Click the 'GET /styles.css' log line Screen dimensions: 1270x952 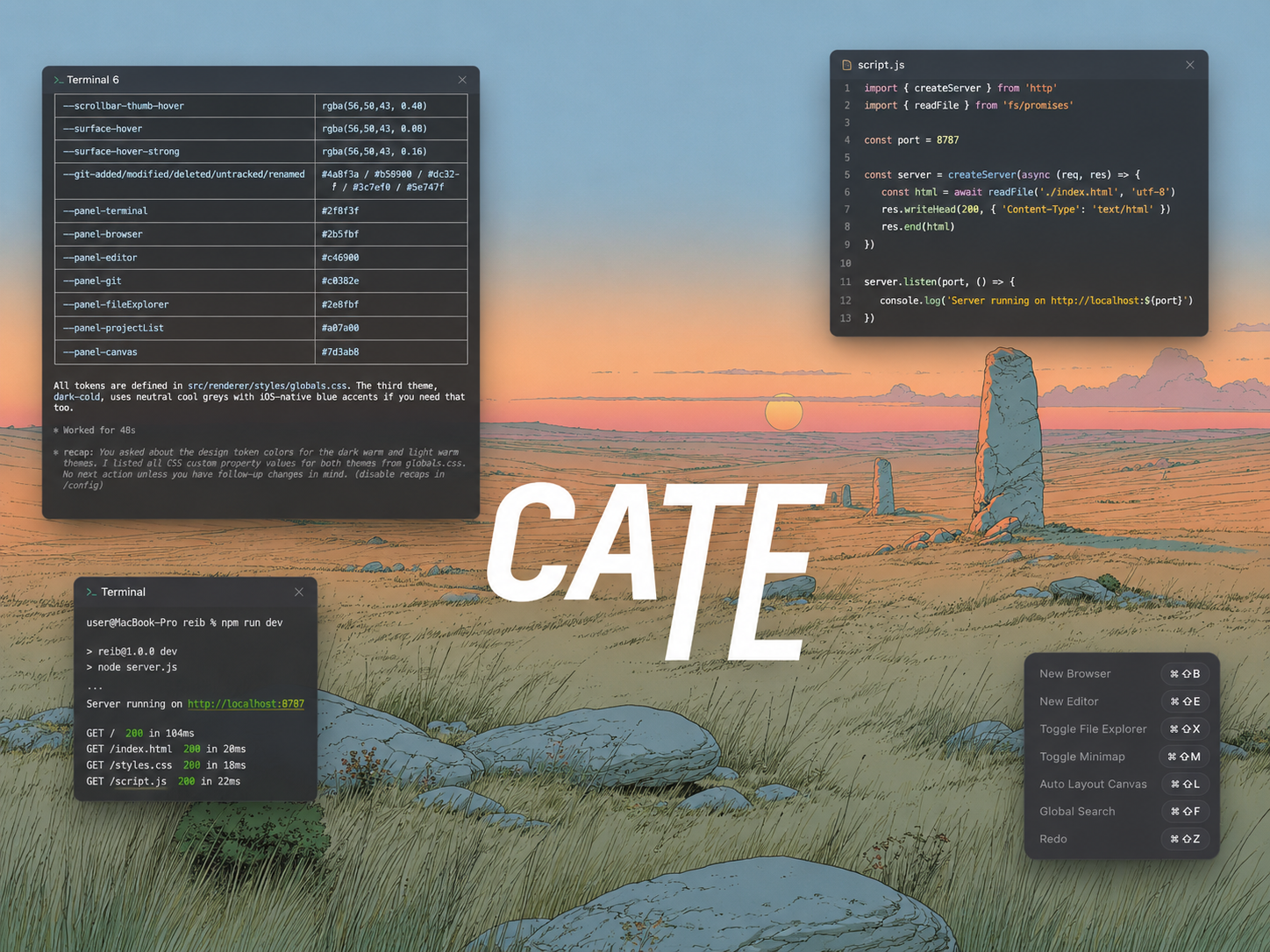click(x=166, y=765)
